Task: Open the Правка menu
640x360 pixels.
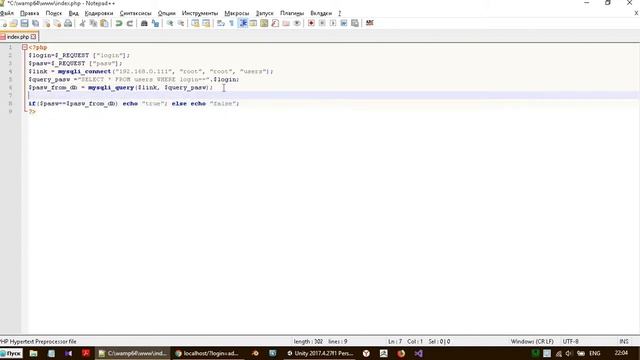Action: tap(29, 13)
